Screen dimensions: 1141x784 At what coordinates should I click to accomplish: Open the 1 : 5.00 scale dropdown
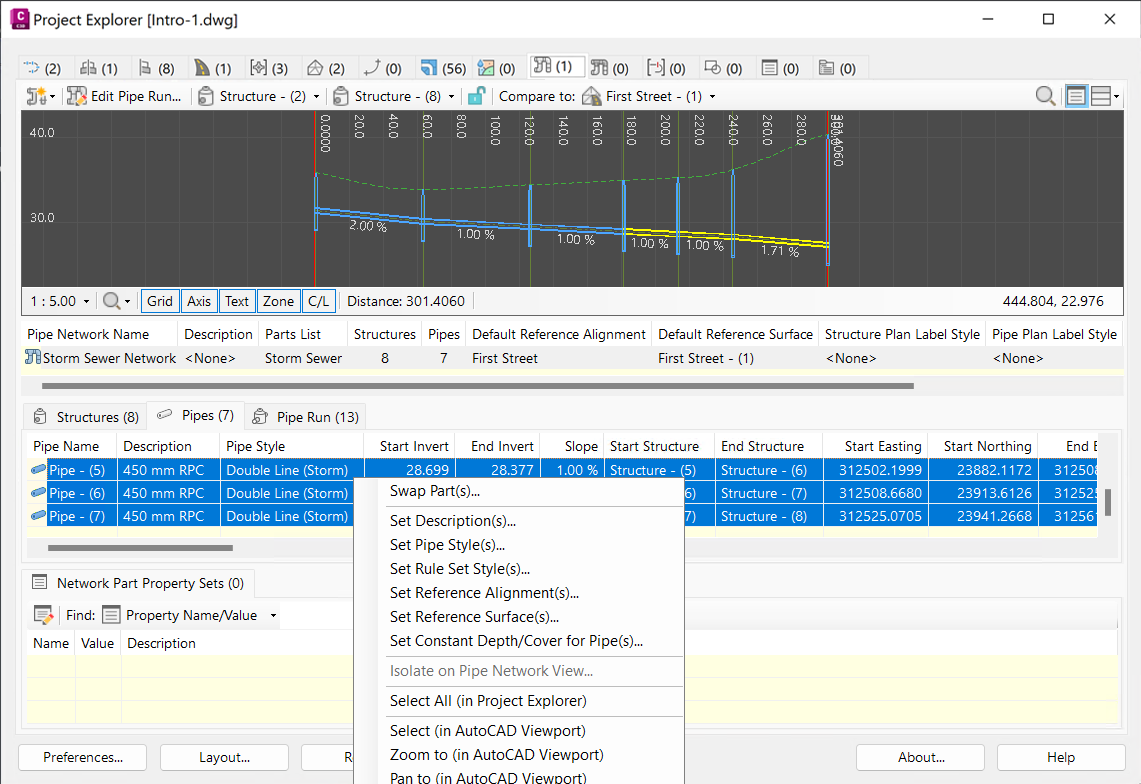(x=87, y=301)
